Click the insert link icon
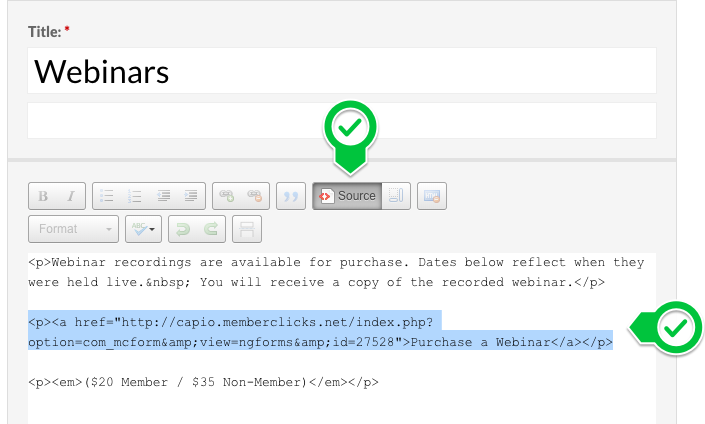 (228, 196)
